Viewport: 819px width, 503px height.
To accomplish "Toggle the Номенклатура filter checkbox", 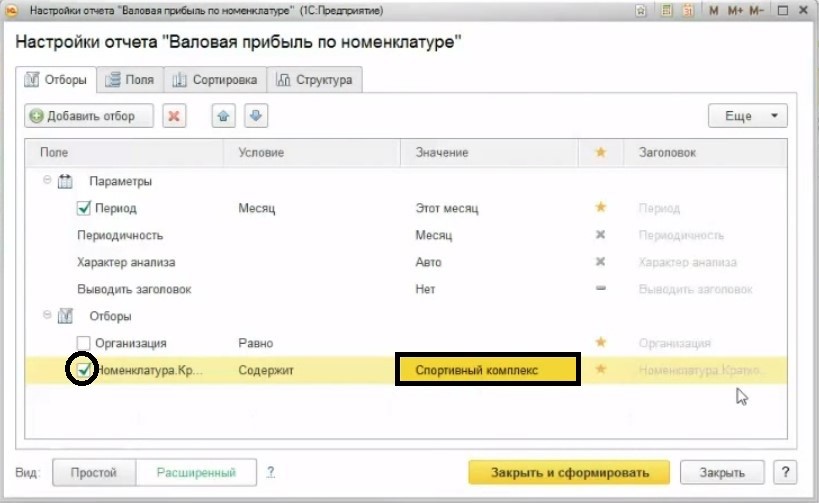I will [84, 370].
